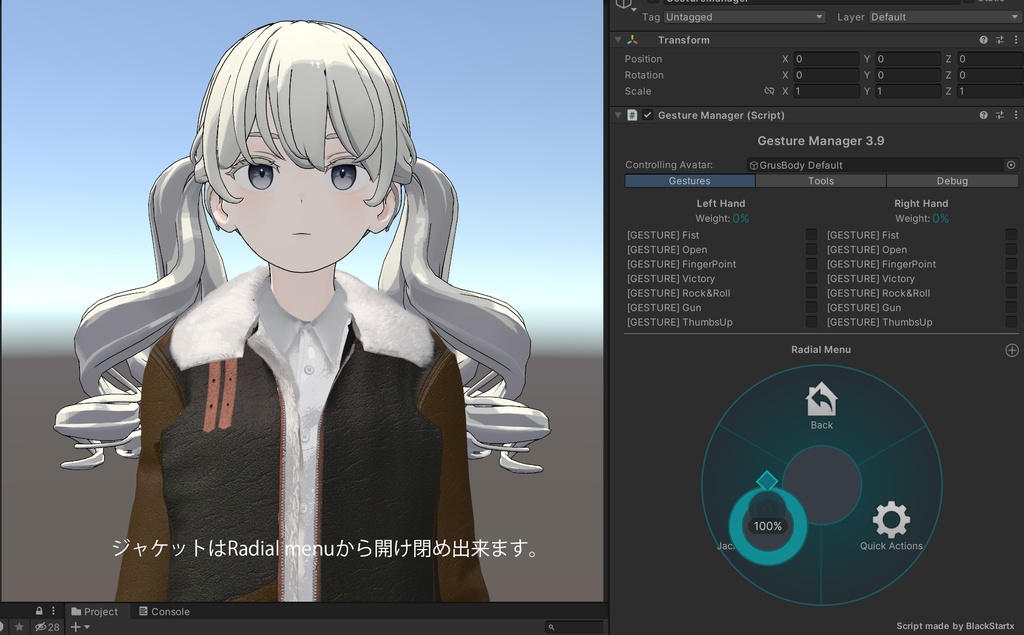
Task: Open object picker for Controlling Avatar
Action: (x=1011, y=165)
